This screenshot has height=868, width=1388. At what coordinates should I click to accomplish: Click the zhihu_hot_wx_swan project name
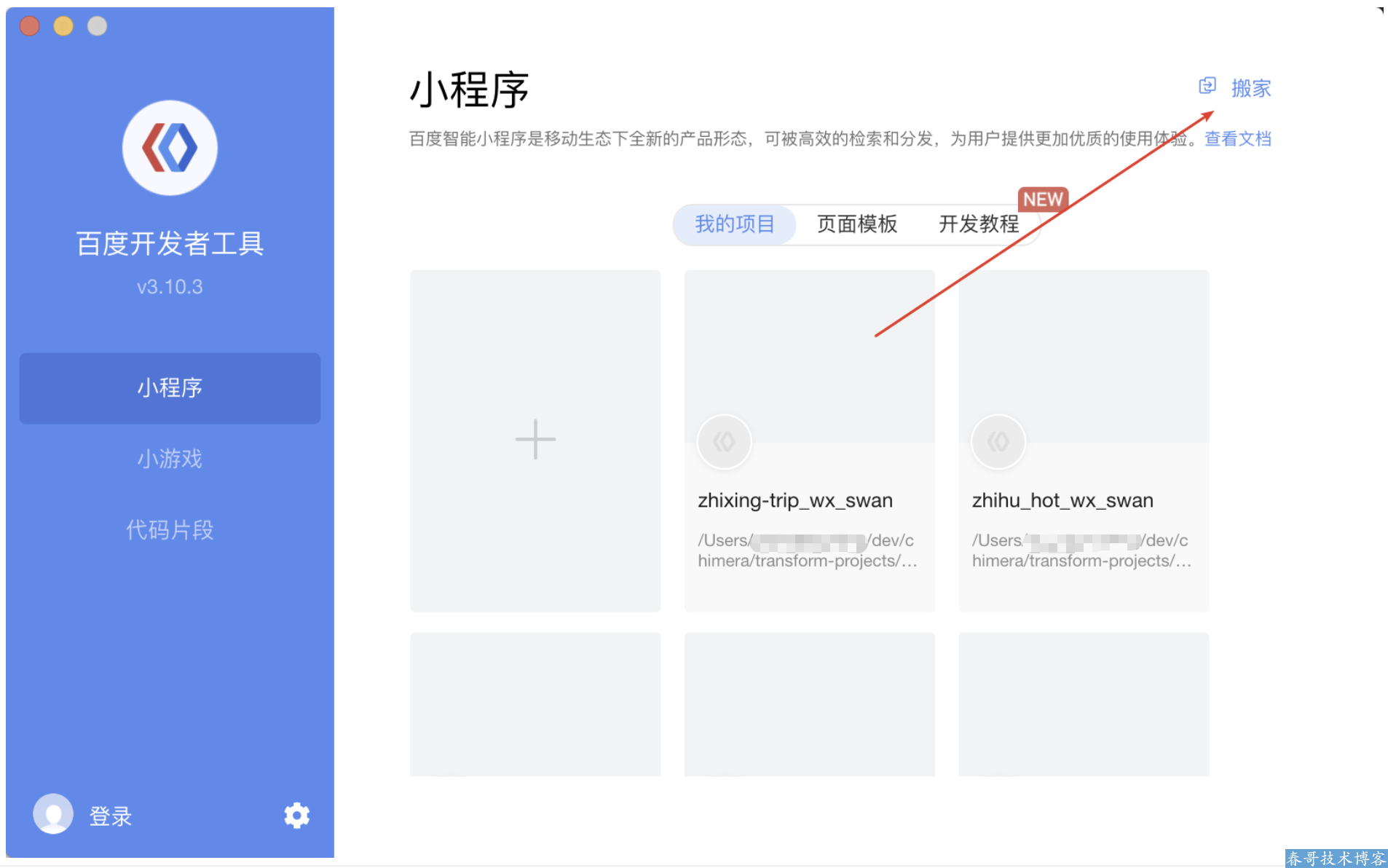(1062, 500)
